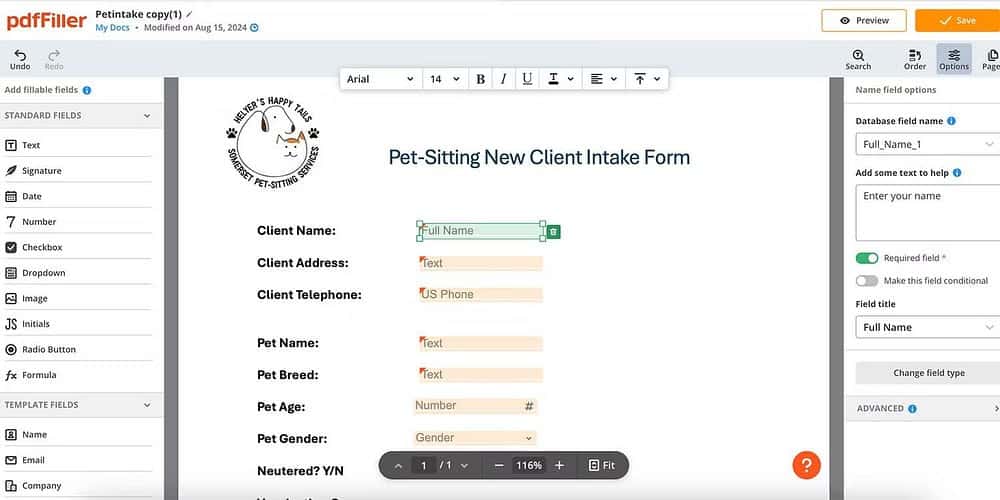
Task: Enable Make this field conditional toggle
Action: [867, 281]
